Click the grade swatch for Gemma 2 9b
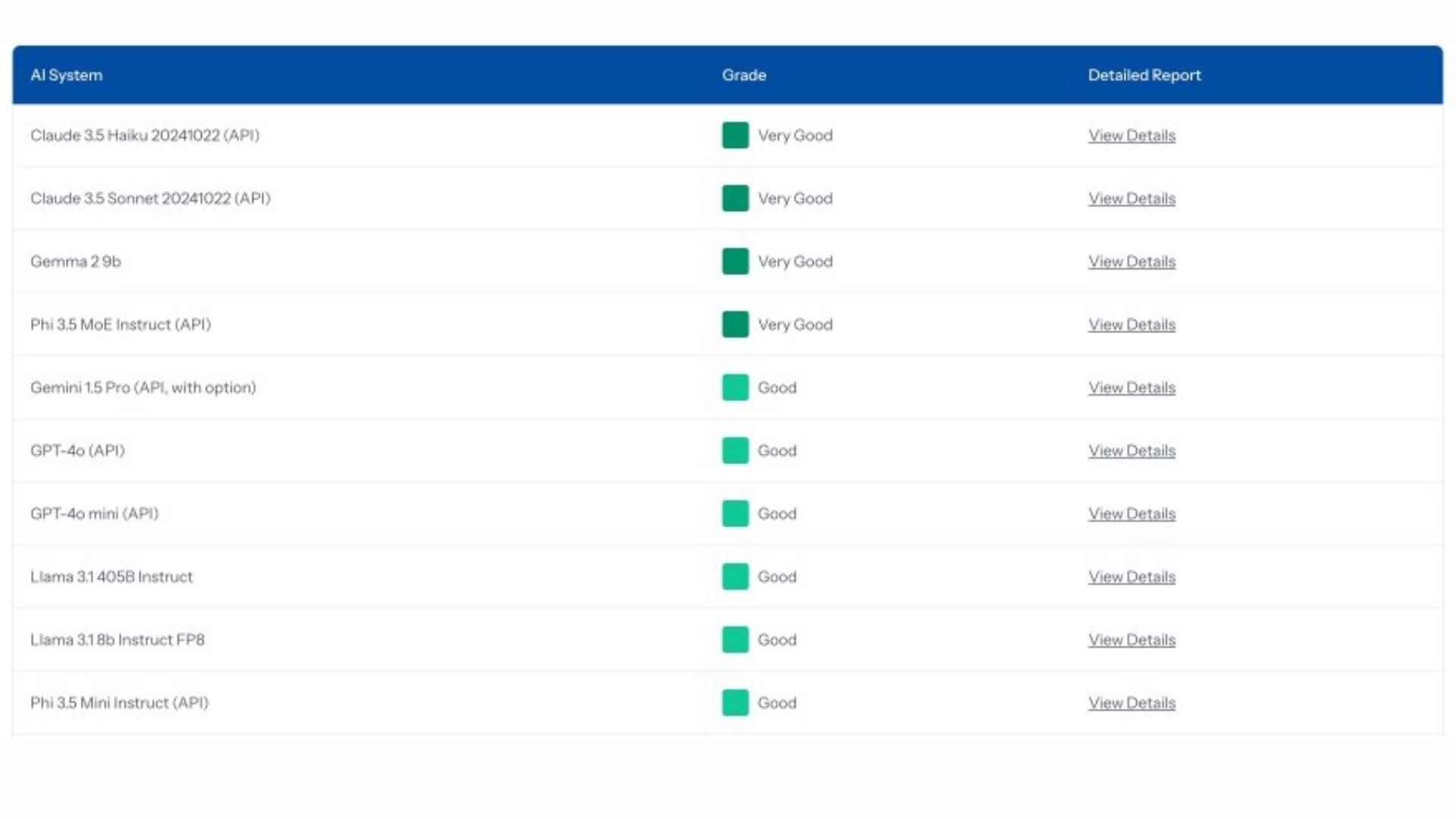 coord(735,261)
